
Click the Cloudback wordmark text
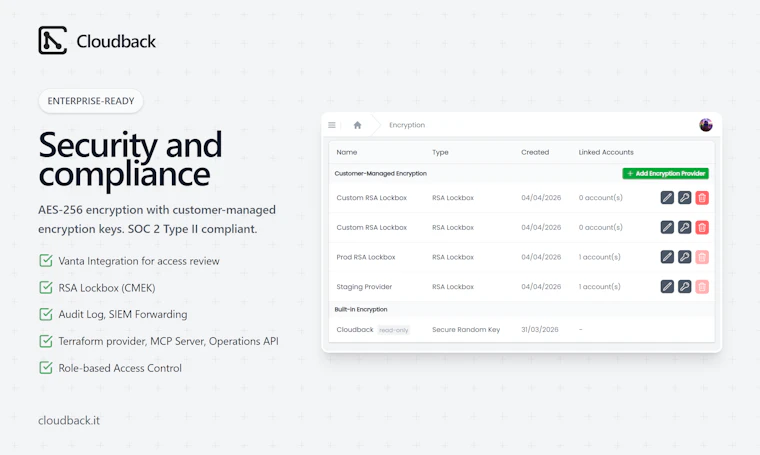coord(116,41)
